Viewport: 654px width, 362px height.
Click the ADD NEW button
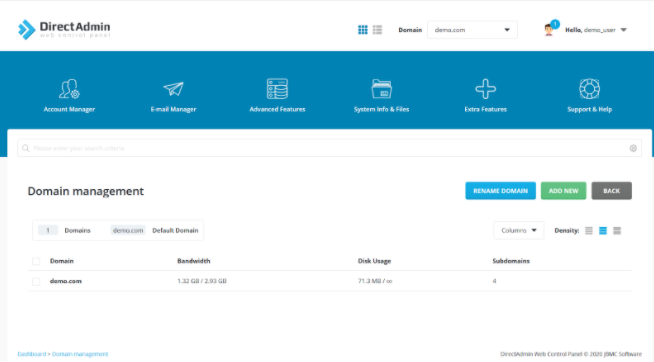pyautogui.click(x=563, y=191)
